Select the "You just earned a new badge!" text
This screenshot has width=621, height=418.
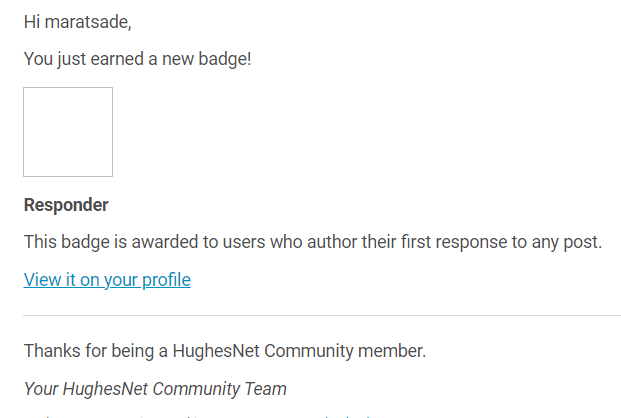[x=137, y=59]
